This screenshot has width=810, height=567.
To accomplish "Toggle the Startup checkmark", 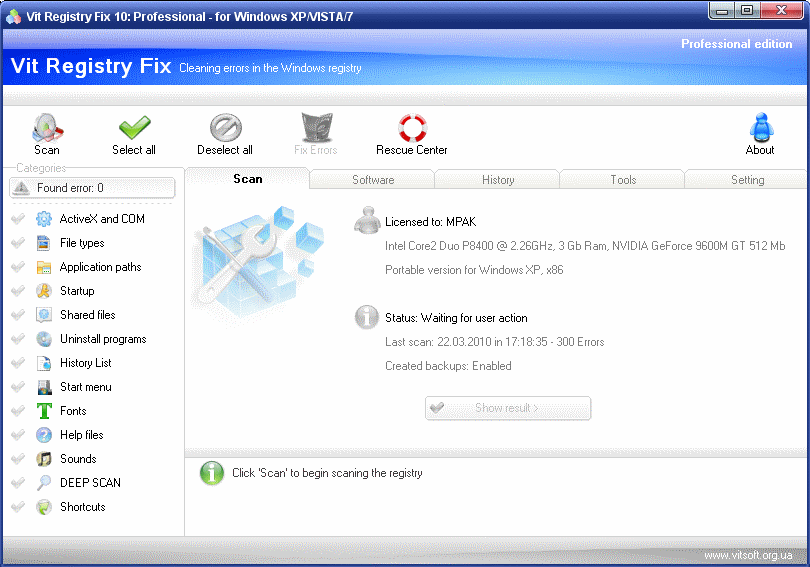I will click(18, 291).
